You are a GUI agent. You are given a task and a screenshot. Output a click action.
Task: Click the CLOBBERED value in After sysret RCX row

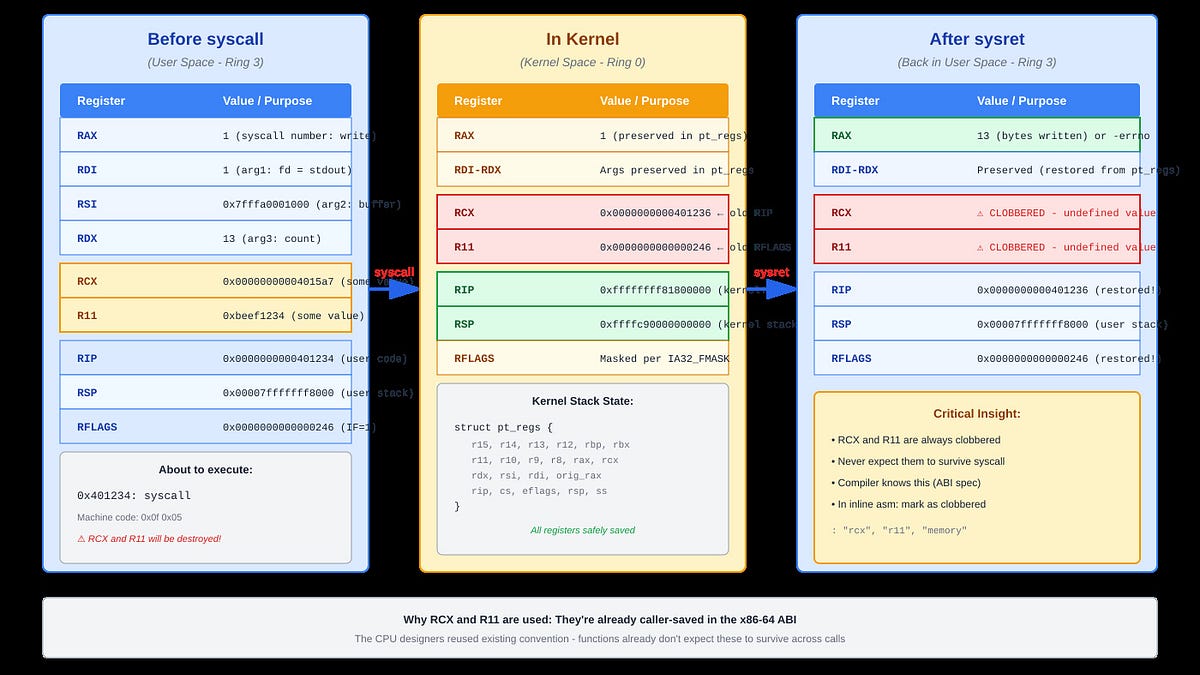(1066, 213)
